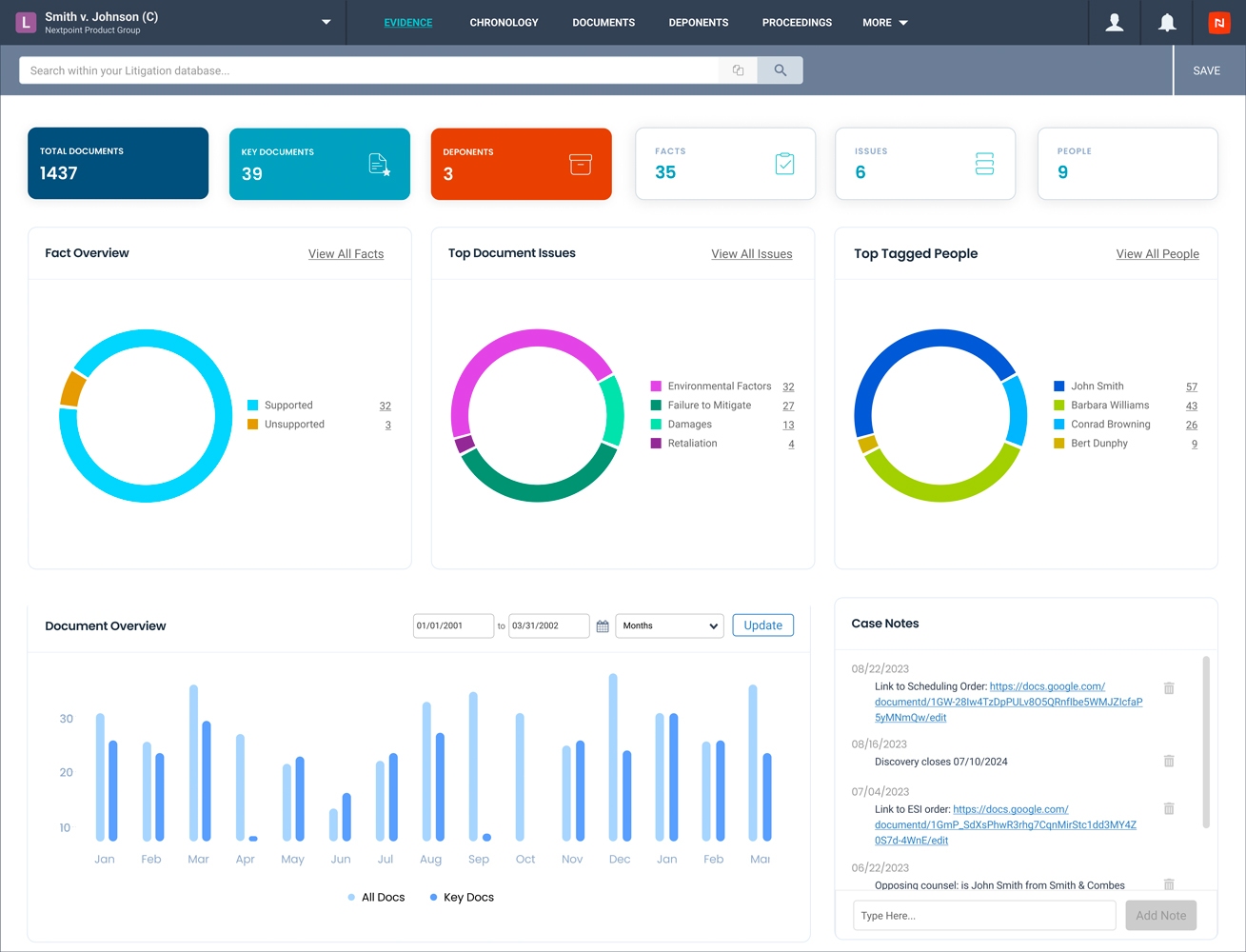Image resolution: width=1246 pixels, height=952 pixels.
Task: Click the stack icon on the Issues card
Action: click(985, 163)
